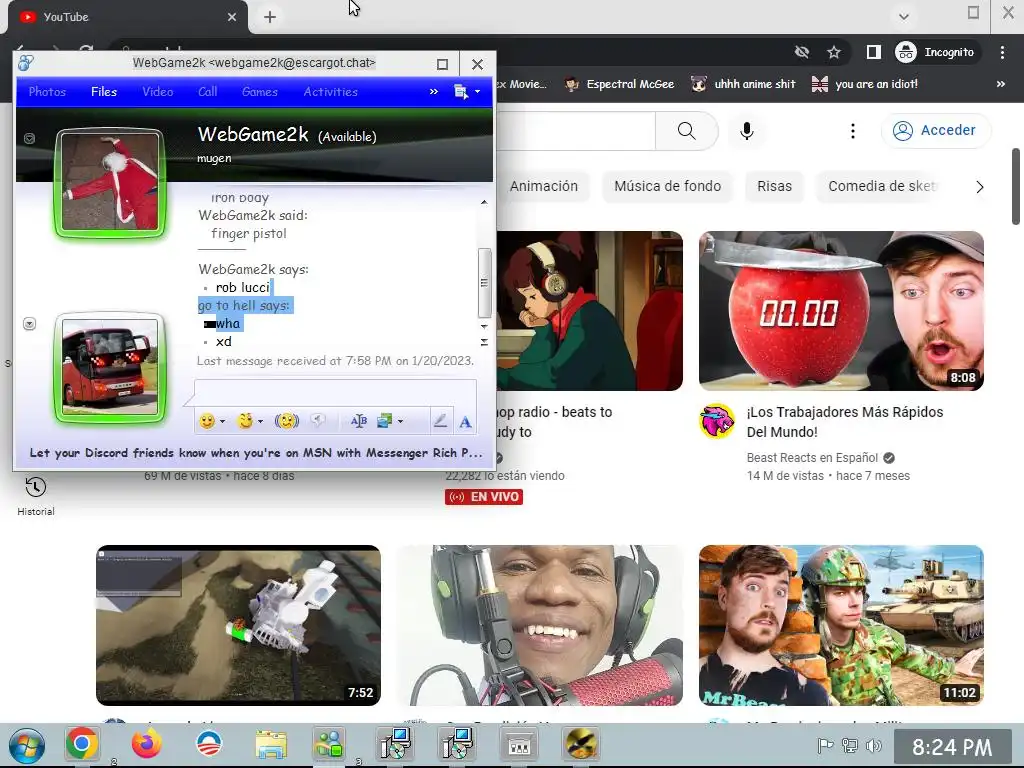The width and height of the screenshot is (1024, 768).
Task: Open the Files menu in Messenger
Action: click(x=104, y=92)
